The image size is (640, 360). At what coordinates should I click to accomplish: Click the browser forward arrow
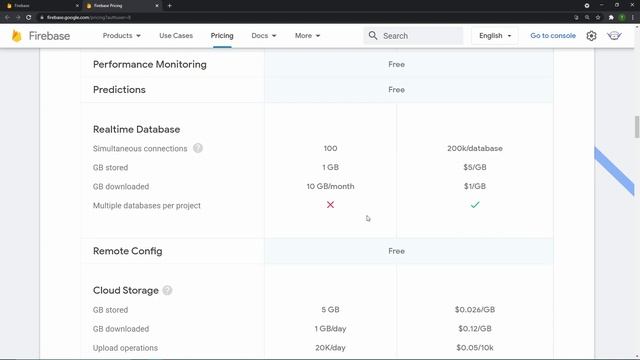(x=18, y=18)
